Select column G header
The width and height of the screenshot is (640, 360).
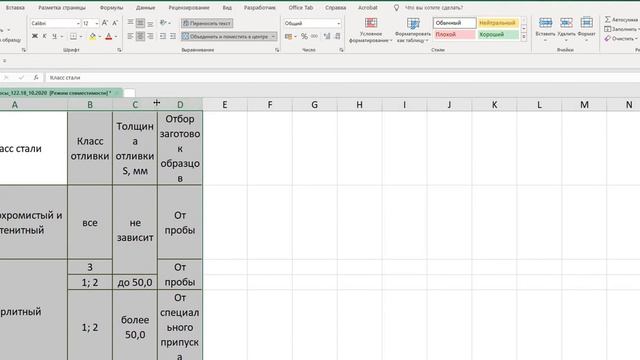314,104
